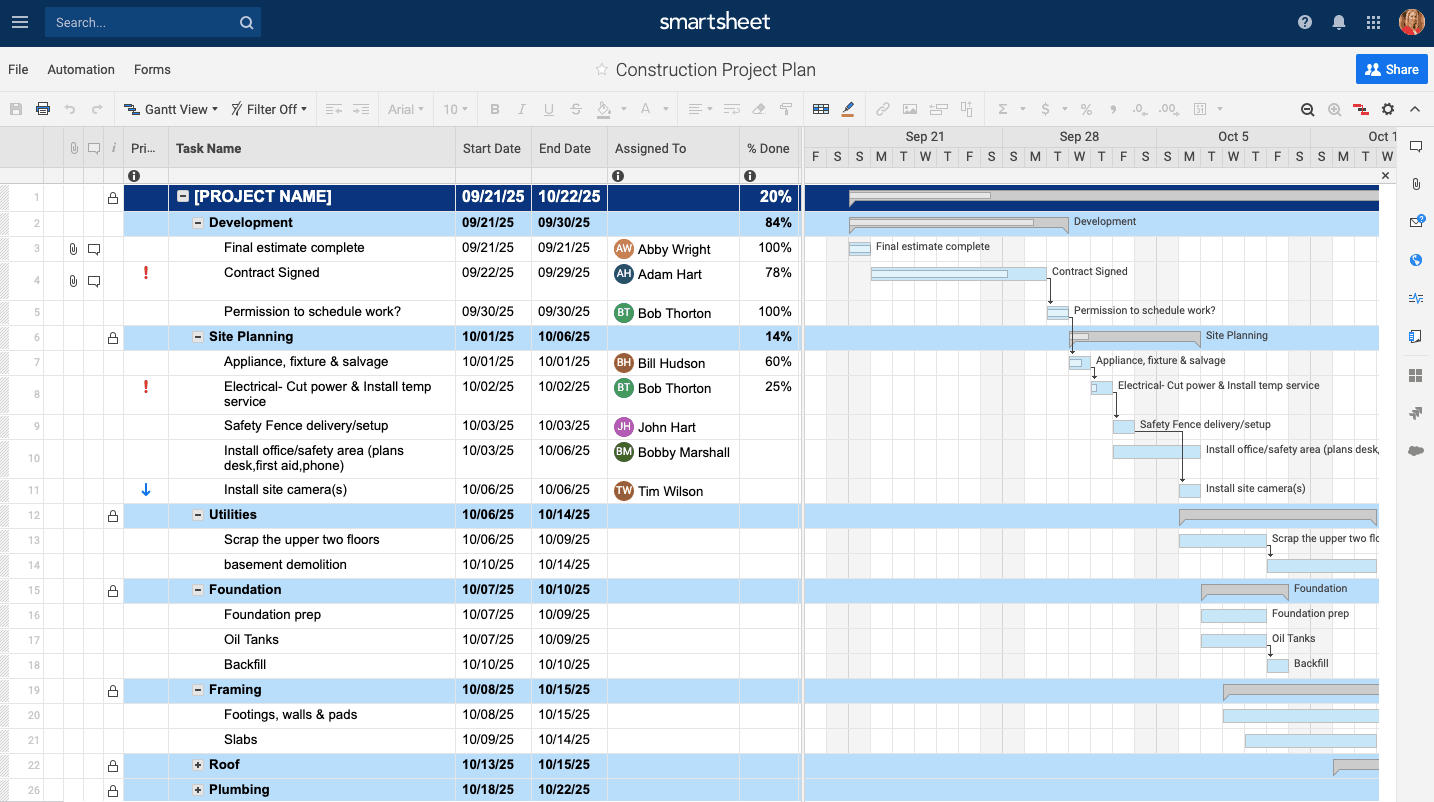Open the highlight changes icon
Image resolution: width=1434 pixels, height=802 pixels.
click(848, 109)
